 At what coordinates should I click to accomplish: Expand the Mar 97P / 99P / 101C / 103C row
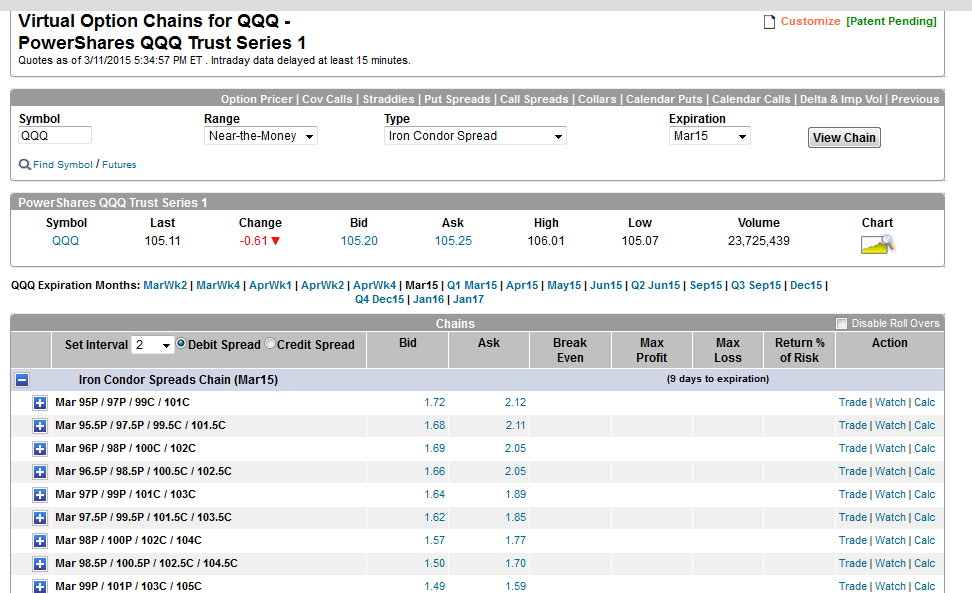point(40,495)
